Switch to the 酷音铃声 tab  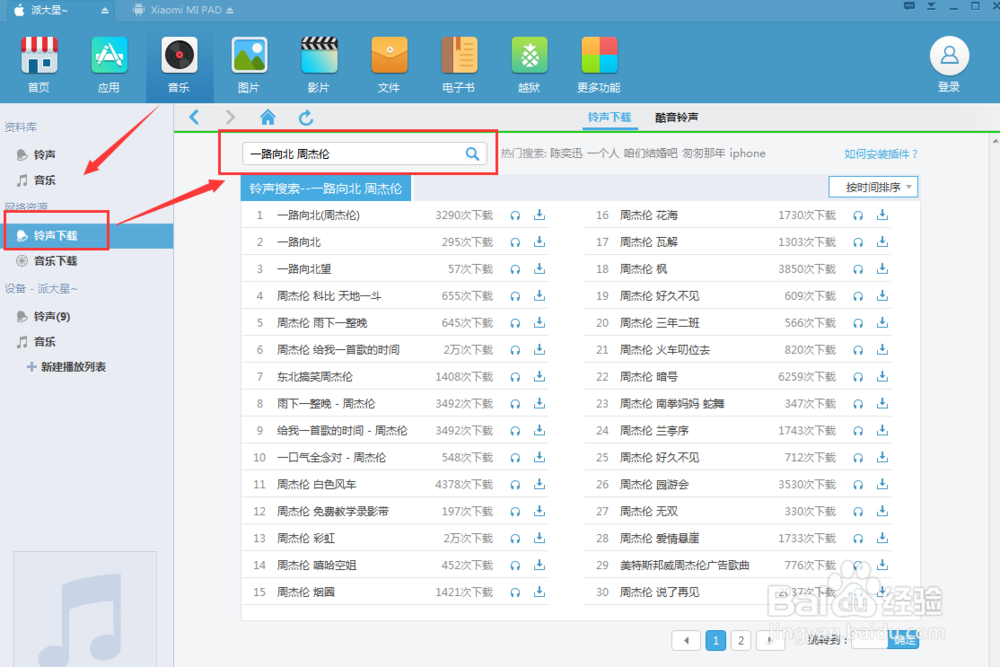(x=677, y=117)
